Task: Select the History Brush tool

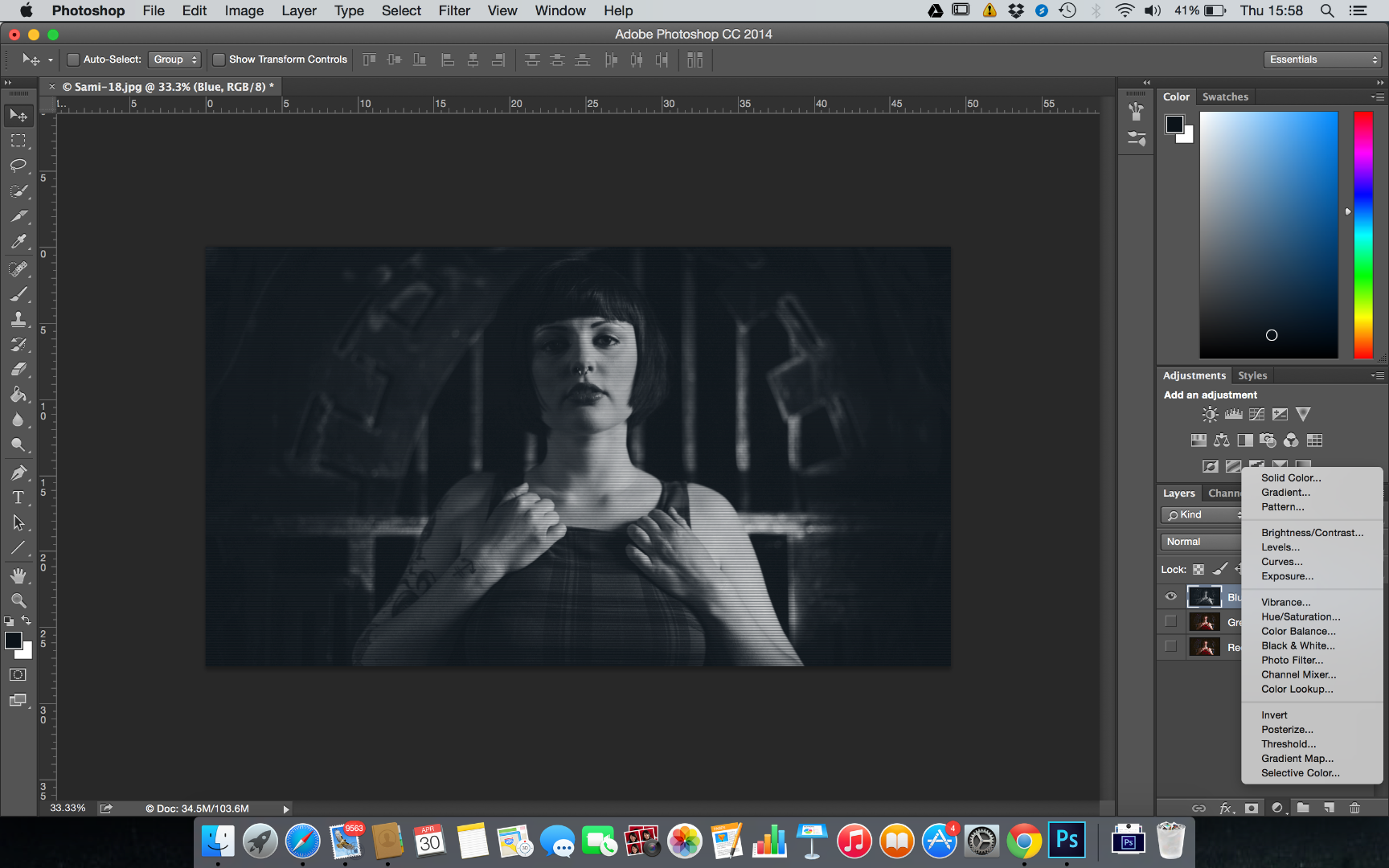Action: pyautogui.click(x=18, y=344)
